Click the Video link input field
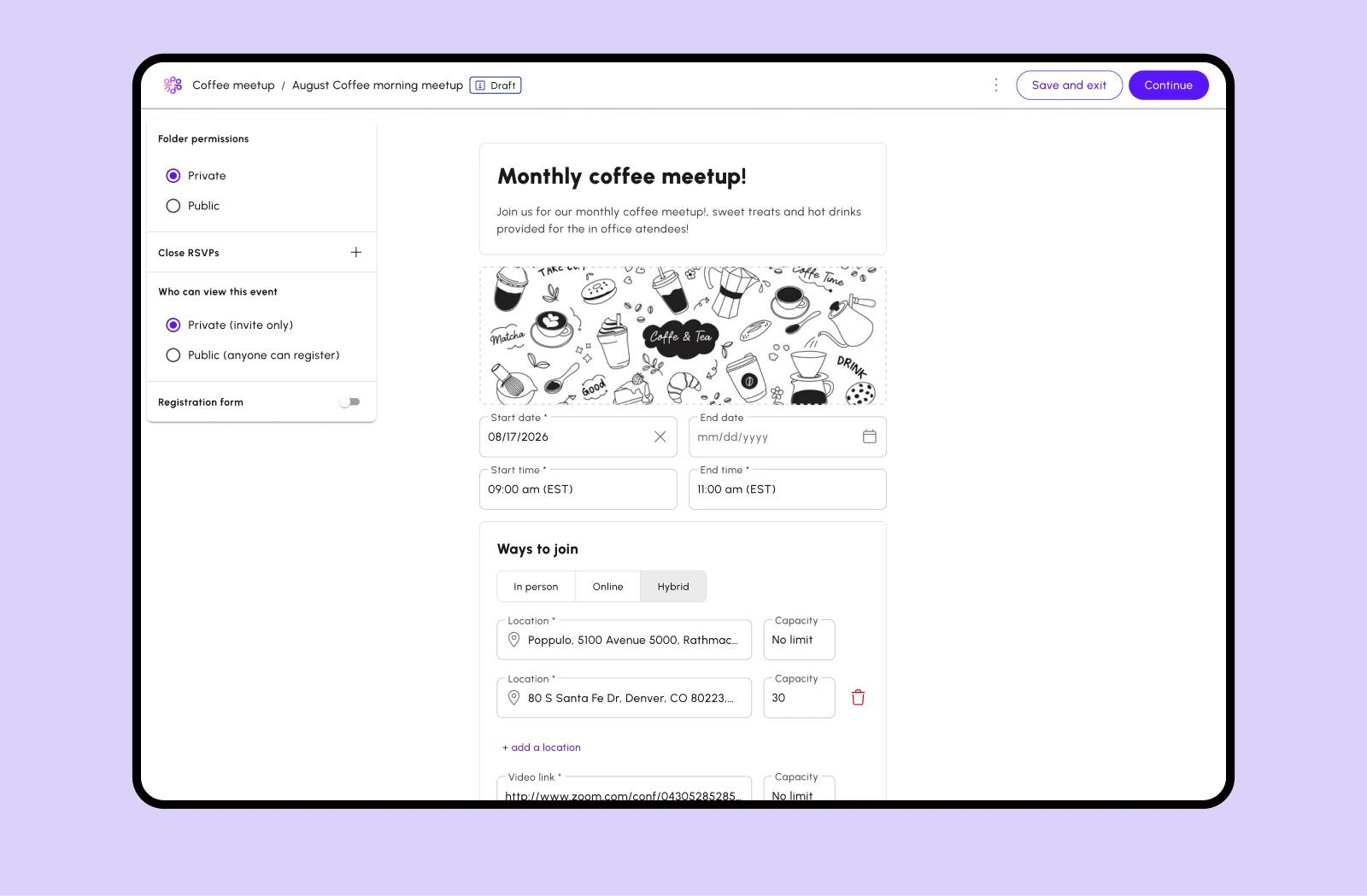The image size is (1367, 896). coord(625,788)
